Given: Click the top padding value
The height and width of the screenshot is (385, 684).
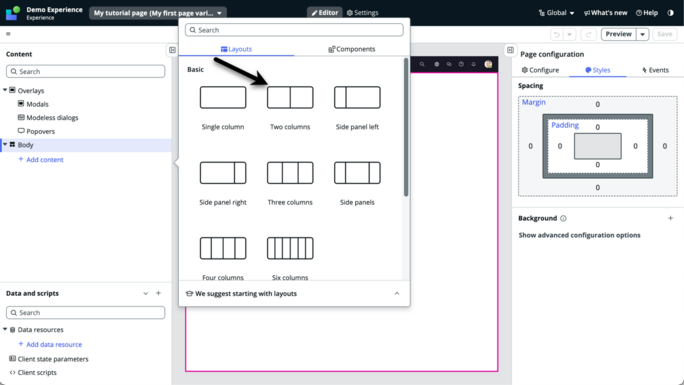Looking at the screenshot, I should tap(598, 127).
